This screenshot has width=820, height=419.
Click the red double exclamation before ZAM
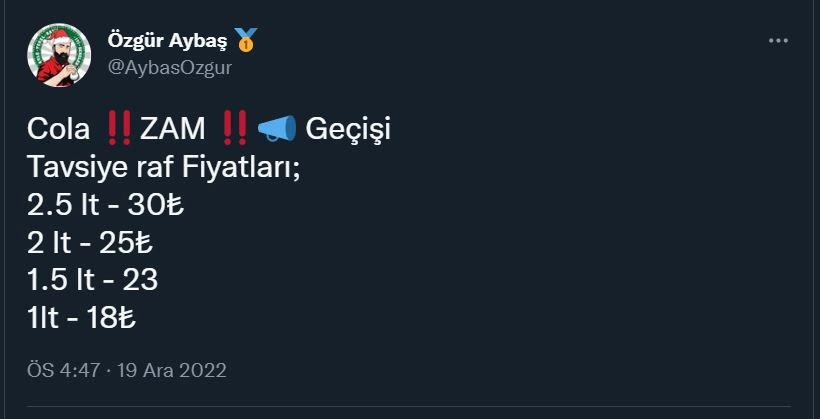pyautogui.click(x=118, y=129)
